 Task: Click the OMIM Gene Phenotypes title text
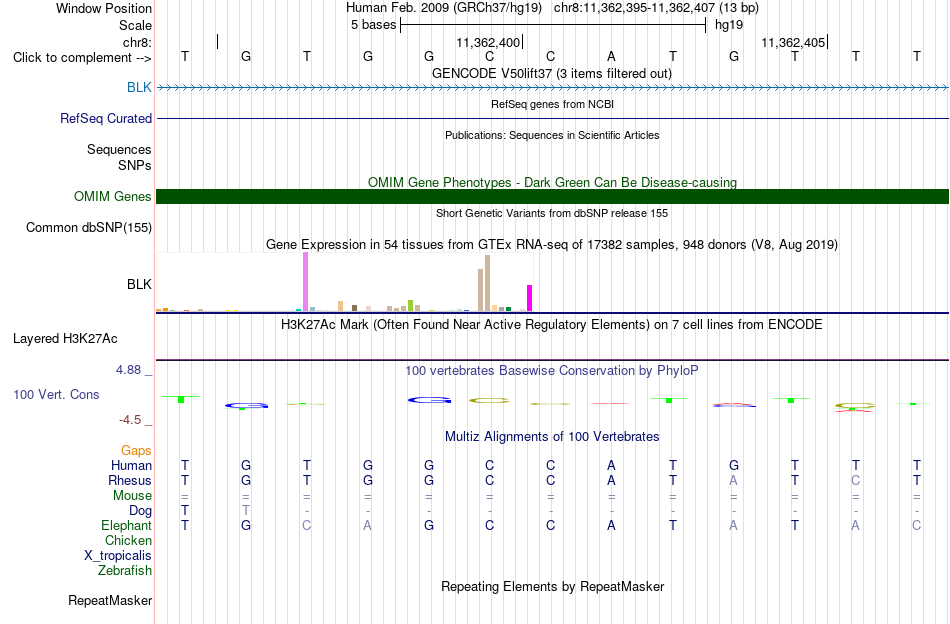[x=553, y=182]
